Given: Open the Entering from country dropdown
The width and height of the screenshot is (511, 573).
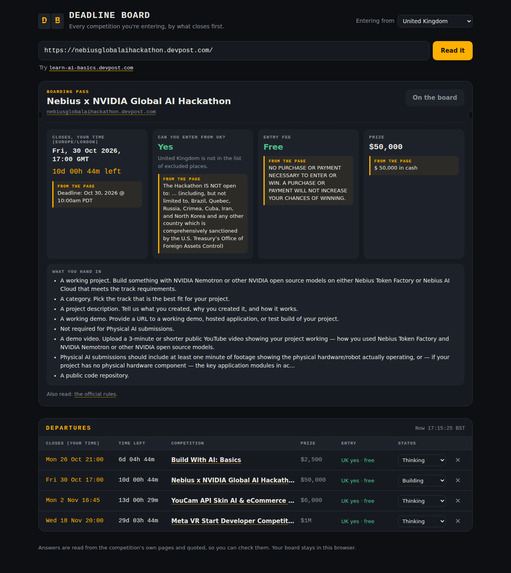Looking at the screenshot, I should [x=435, y=21].
